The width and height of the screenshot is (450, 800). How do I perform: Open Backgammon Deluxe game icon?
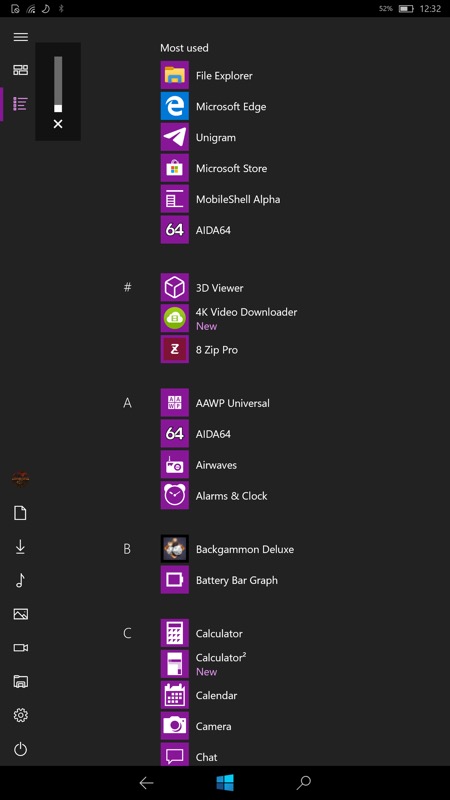click(x=174, y=549)
